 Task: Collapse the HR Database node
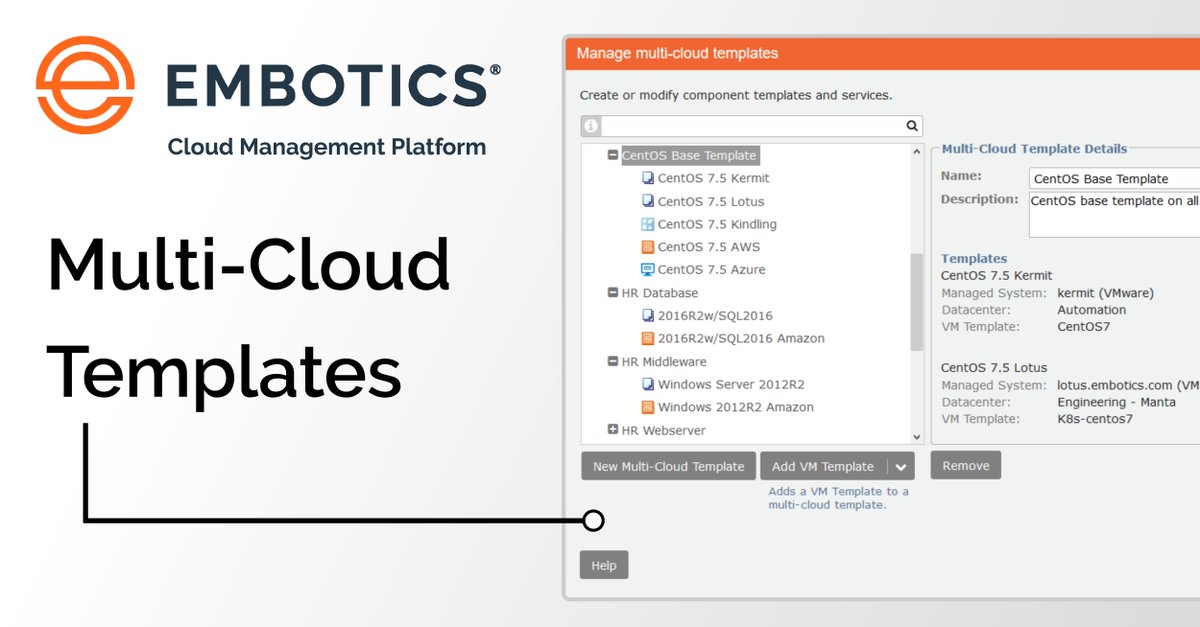coord(613,293)
